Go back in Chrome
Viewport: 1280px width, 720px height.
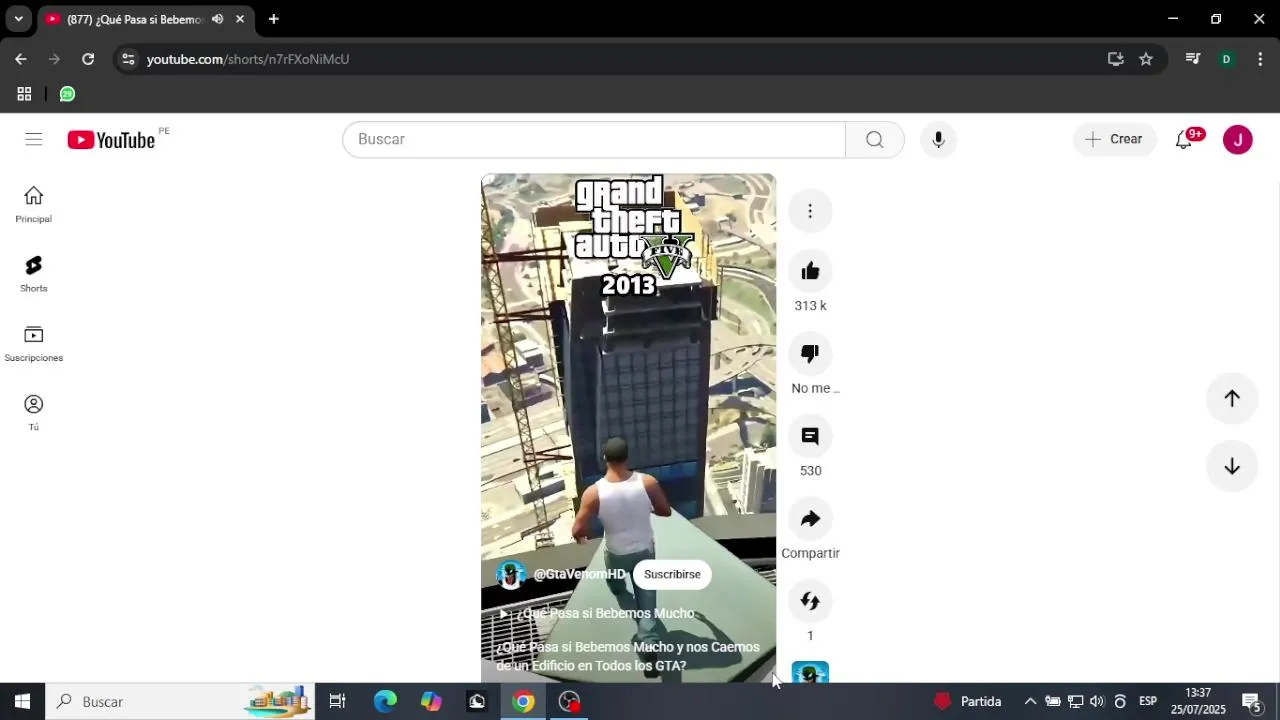21,59
